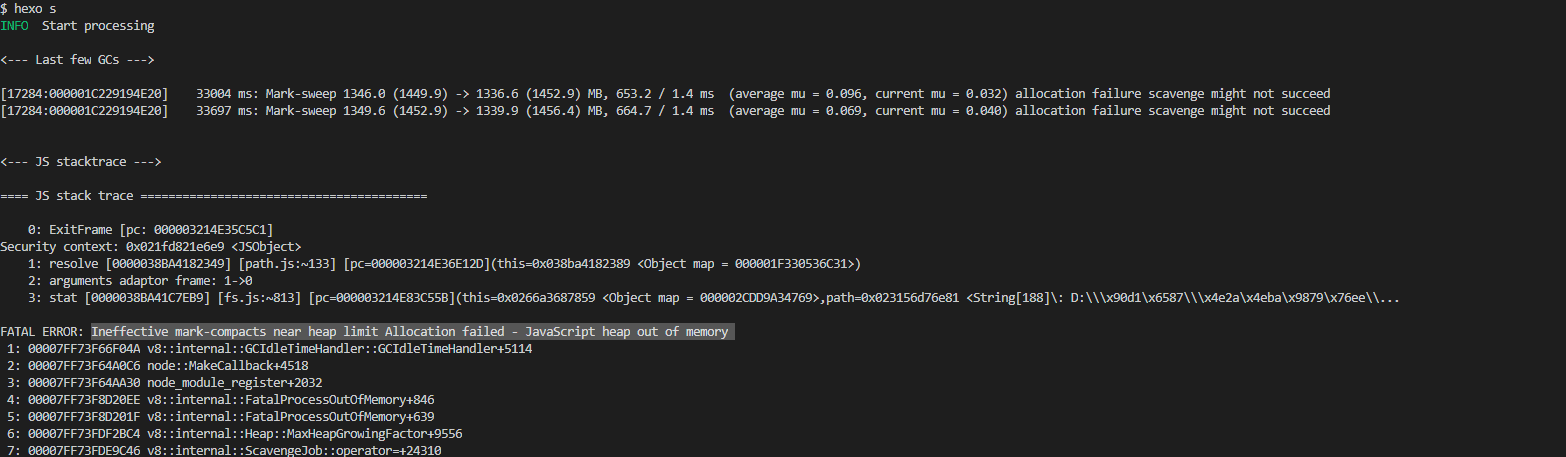
Task: Click the "Start processing" text
Action: pyautogui.click(x=98, y=25)
